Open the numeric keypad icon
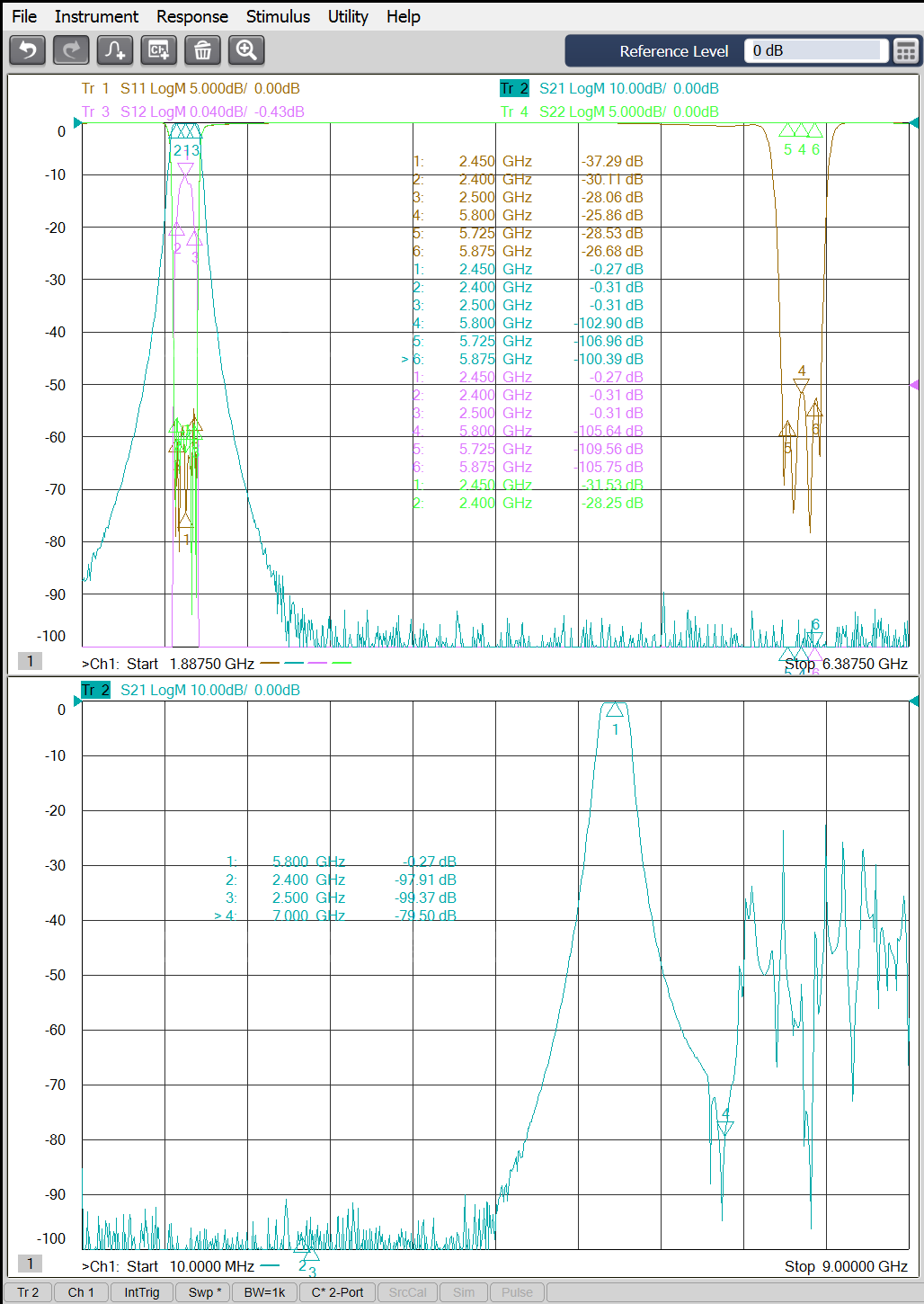This screenshot has height=1304, width=924. click(x=906, y=51)
